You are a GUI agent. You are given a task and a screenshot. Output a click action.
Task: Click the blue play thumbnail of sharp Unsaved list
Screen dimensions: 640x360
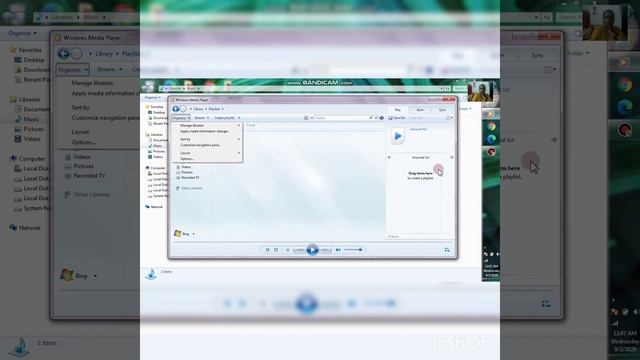click(398, 136)
